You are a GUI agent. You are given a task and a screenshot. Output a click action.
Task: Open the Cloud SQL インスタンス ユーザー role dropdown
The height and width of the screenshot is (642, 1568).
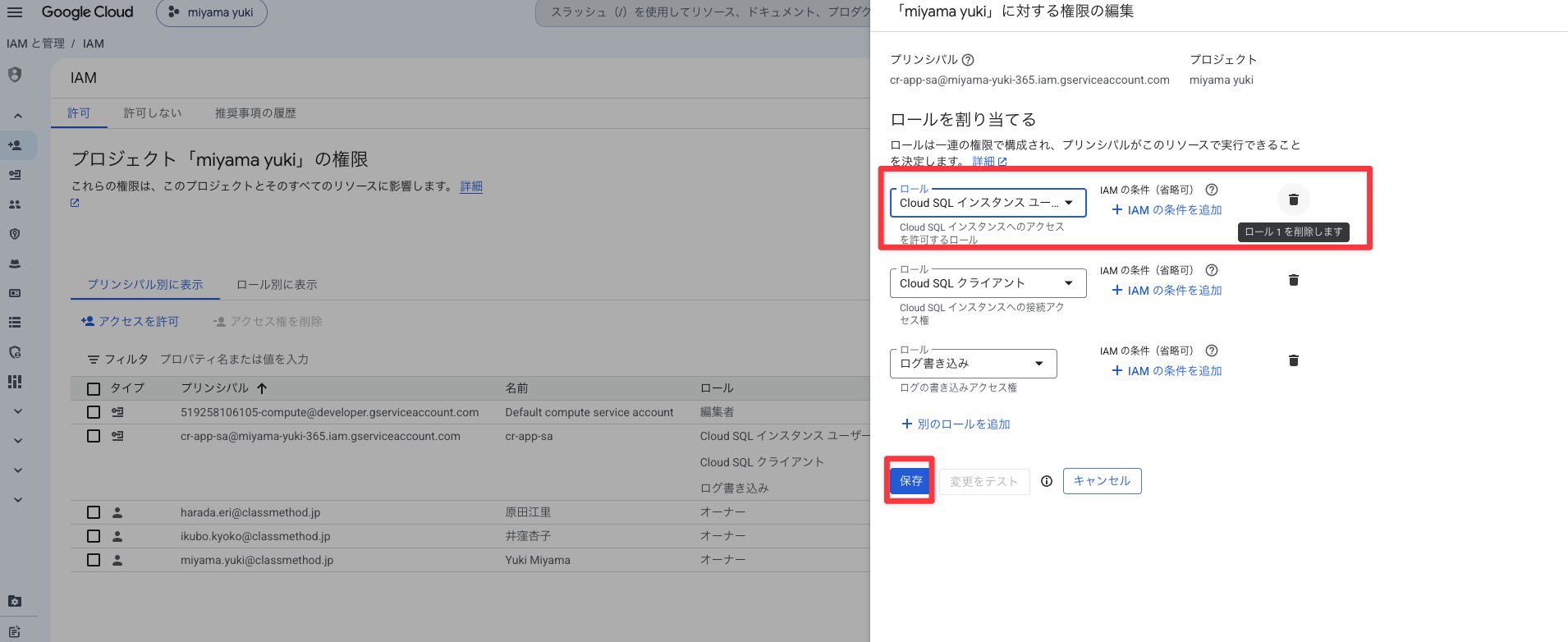[x=988, y=203]
